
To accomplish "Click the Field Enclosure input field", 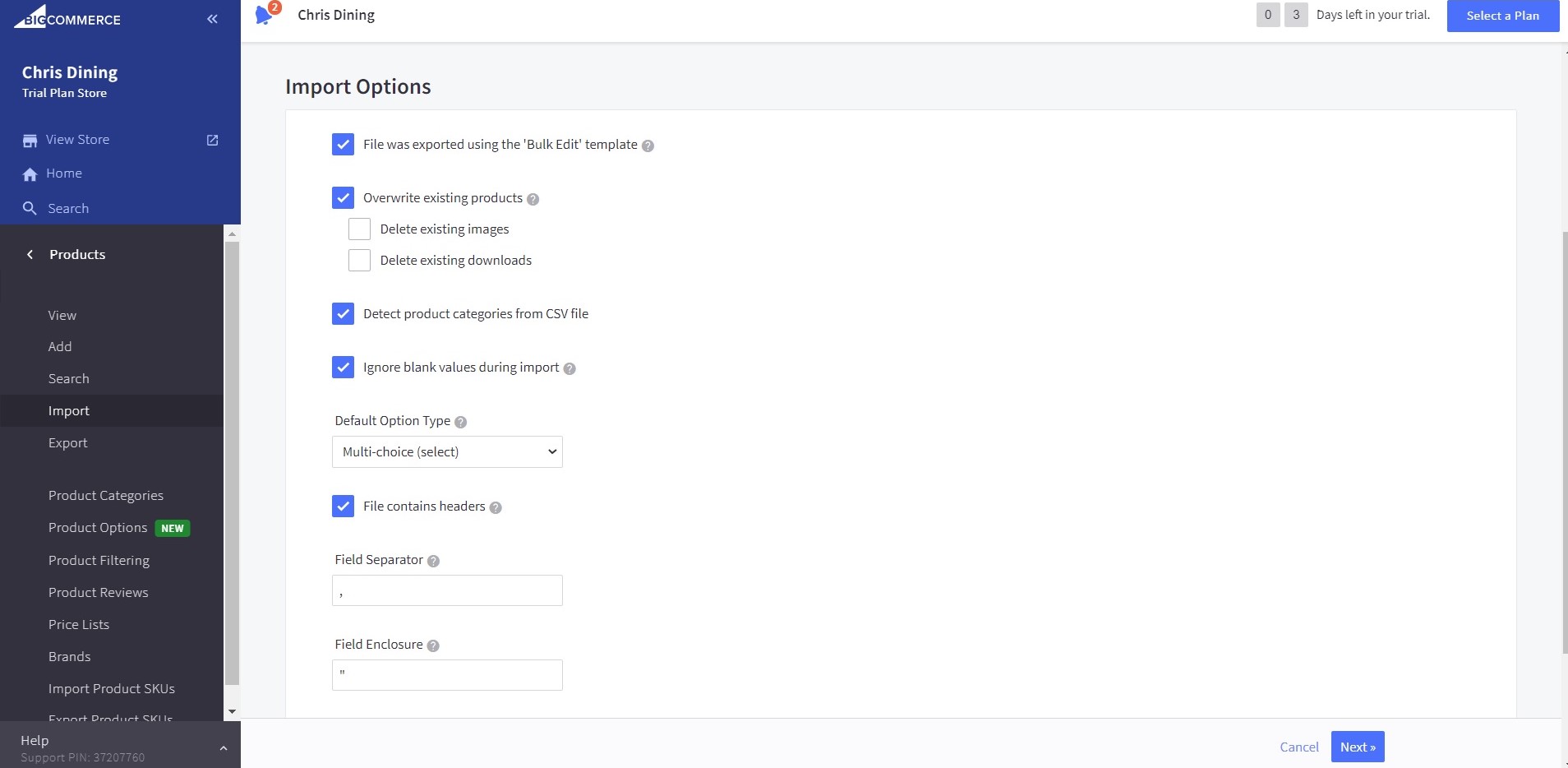I will tap(447, 675).
